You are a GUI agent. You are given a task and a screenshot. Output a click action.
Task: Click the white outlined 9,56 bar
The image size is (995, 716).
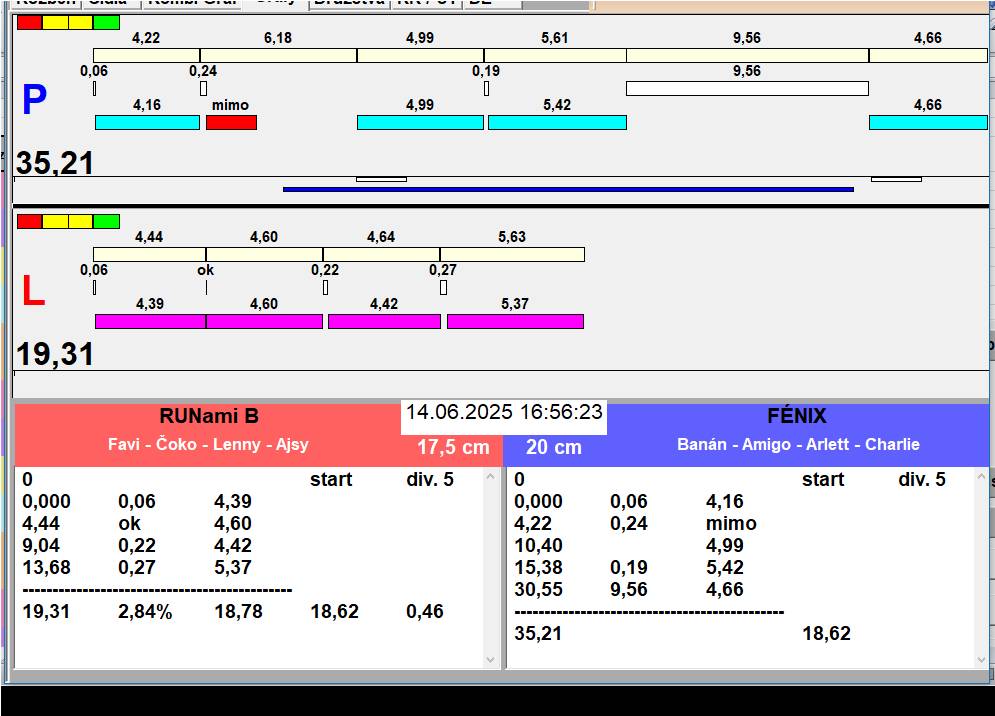pos(746,88)
